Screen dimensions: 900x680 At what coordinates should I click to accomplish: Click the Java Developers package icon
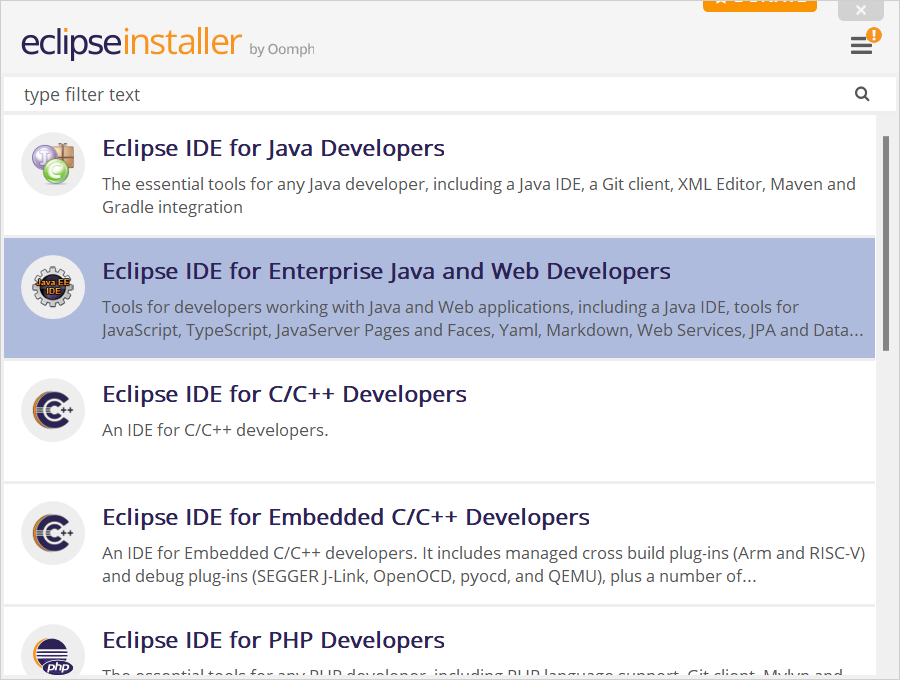click(x=53, y=164)
